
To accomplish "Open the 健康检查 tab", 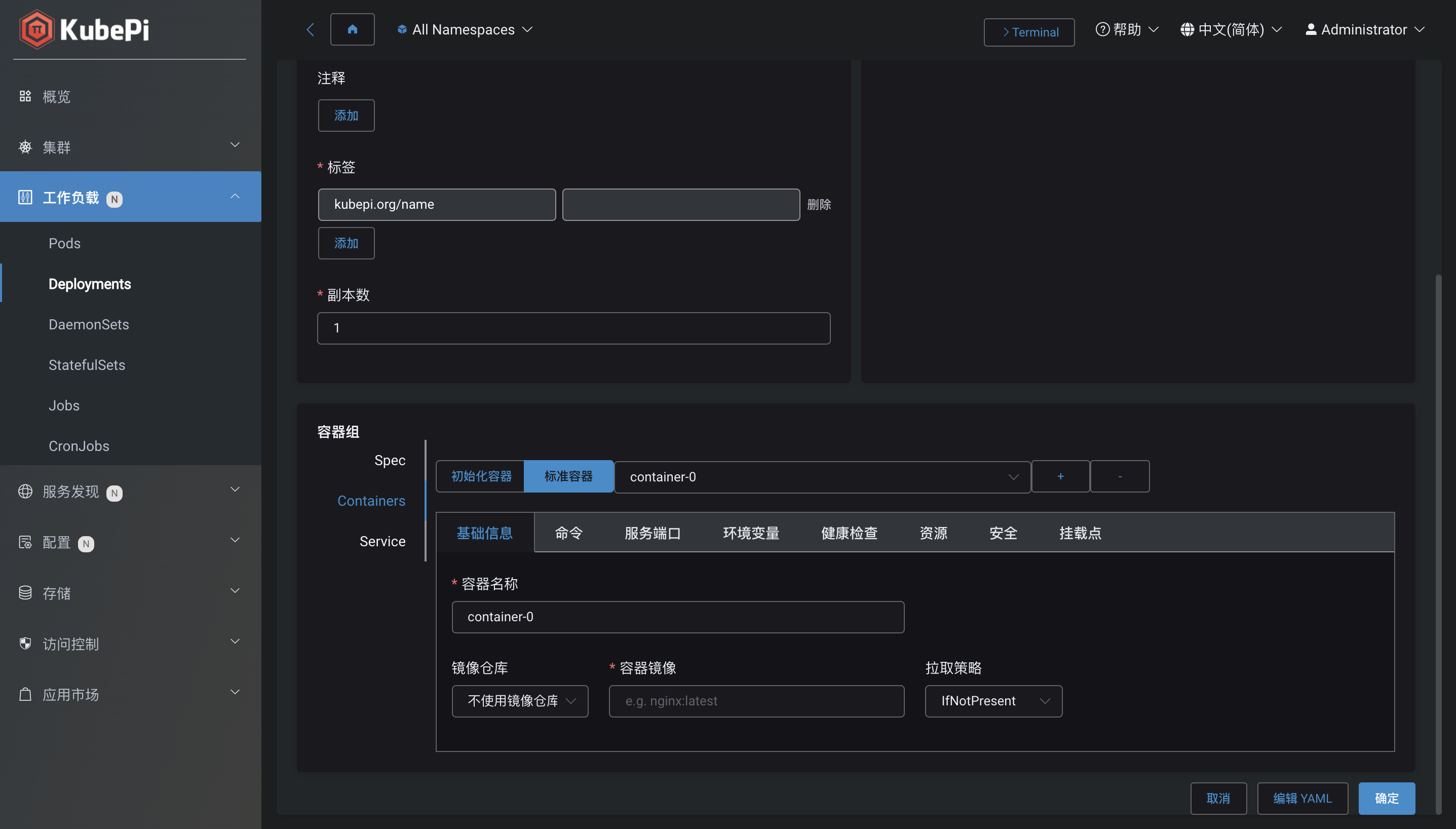I will point(849,533).
